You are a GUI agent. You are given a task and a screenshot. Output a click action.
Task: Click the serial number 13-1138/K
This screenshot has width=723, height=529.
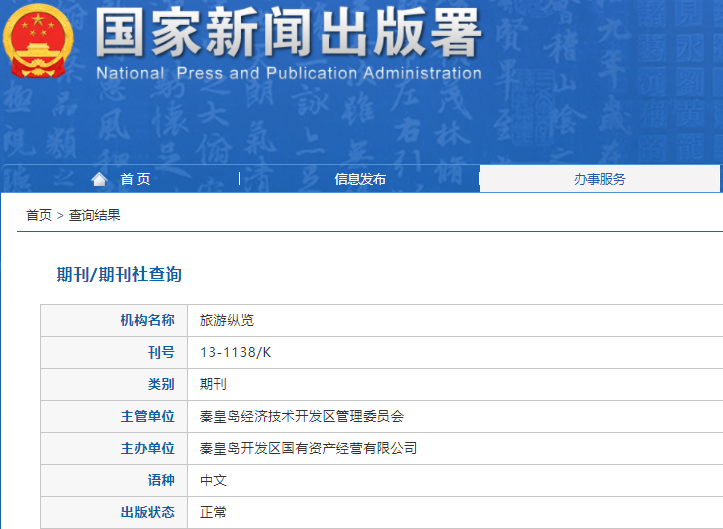pos(235,352)
